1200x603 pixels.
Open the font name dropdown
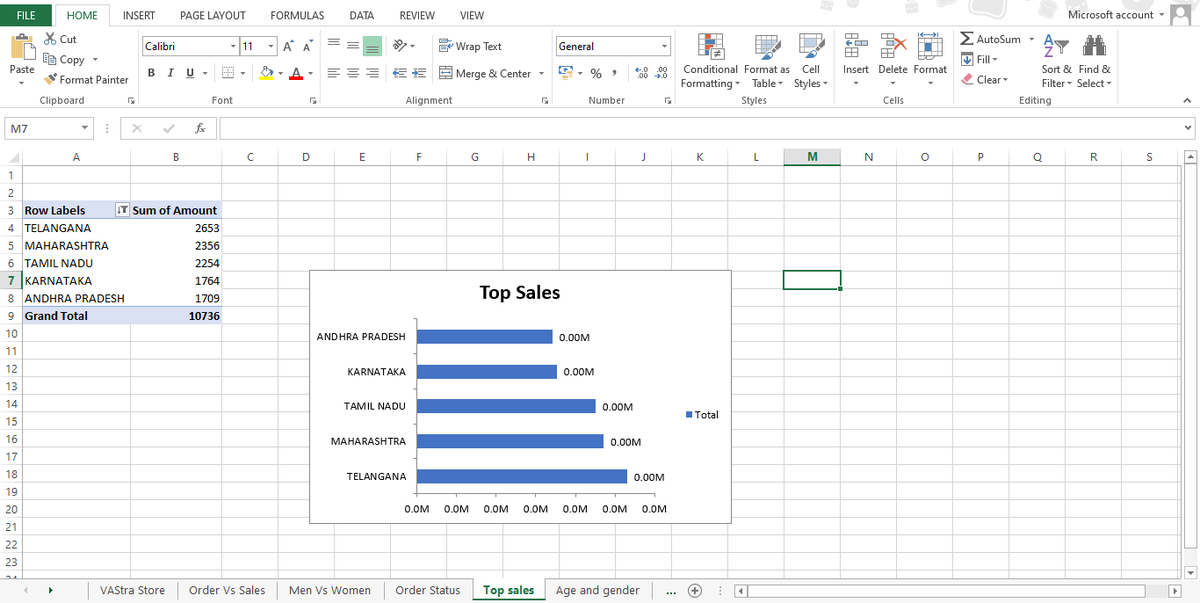(x=232, y=45)
